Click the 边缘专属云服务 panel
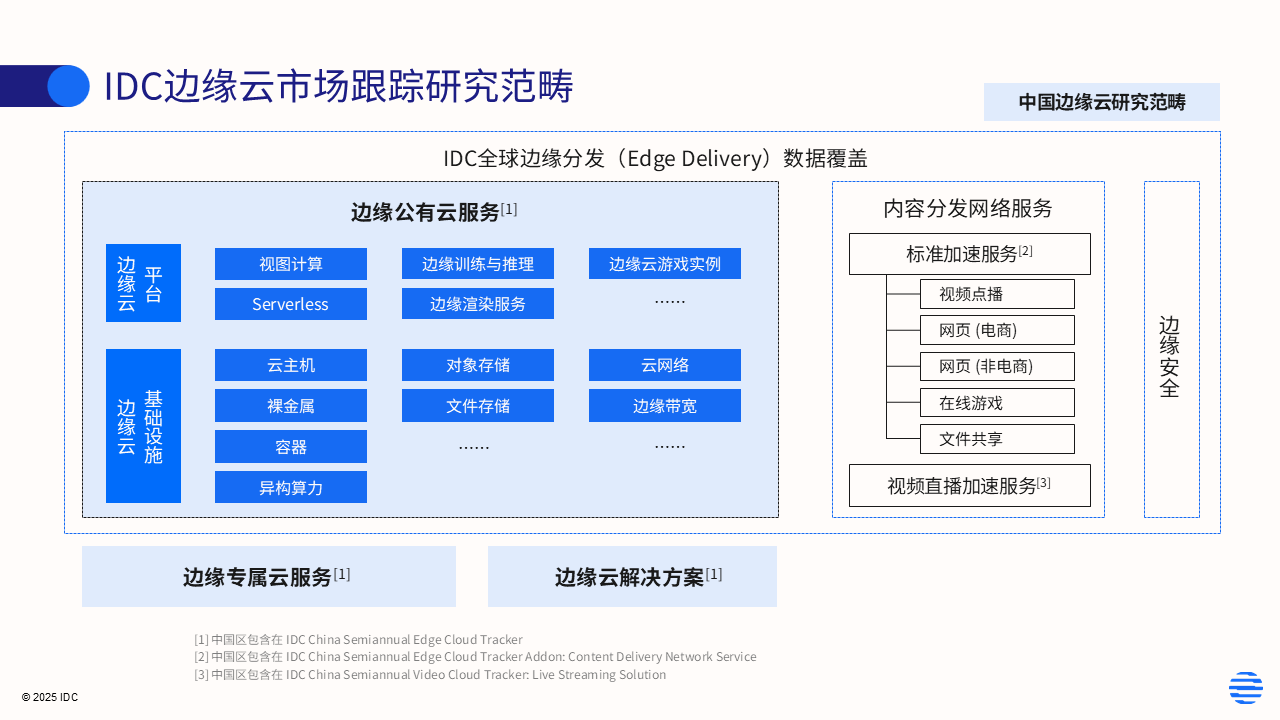This screenshot has height=720, width=1280. tap(268, 577)
